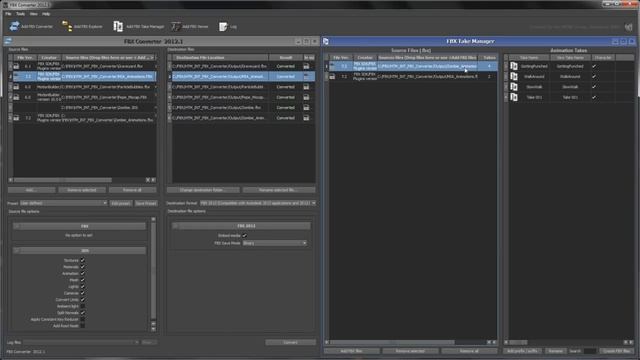Click the Create FBX files button
Viewport: 640px width, 360px height.
(617, 351)
